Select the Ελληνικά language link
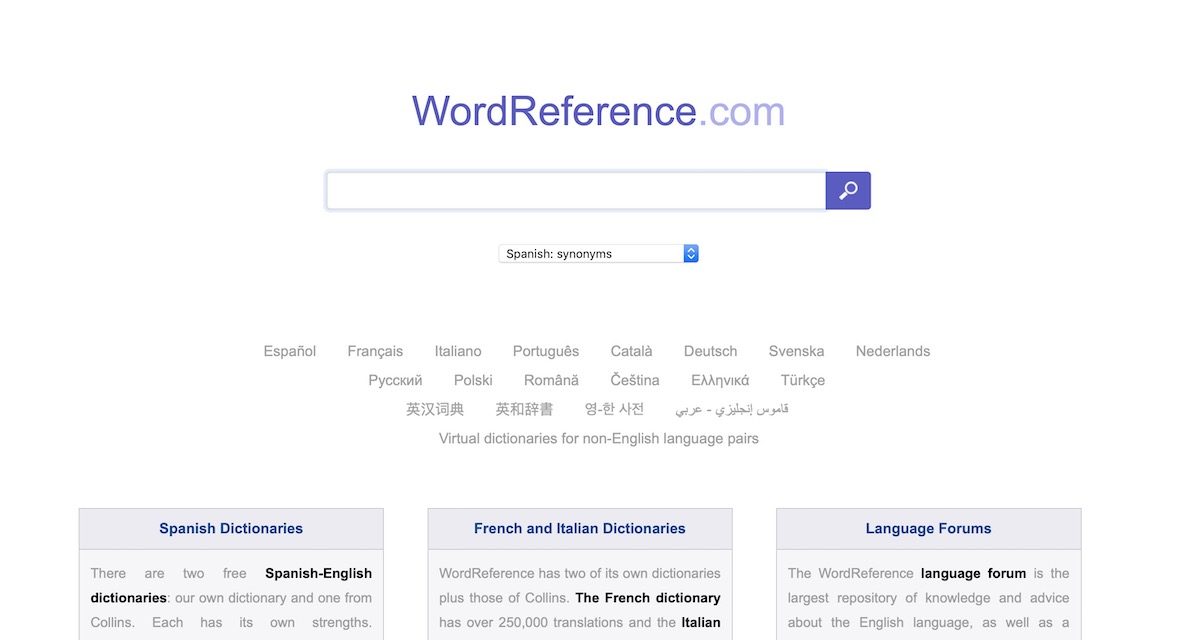This screenshot has width=1200, height=640. point(720,380)
